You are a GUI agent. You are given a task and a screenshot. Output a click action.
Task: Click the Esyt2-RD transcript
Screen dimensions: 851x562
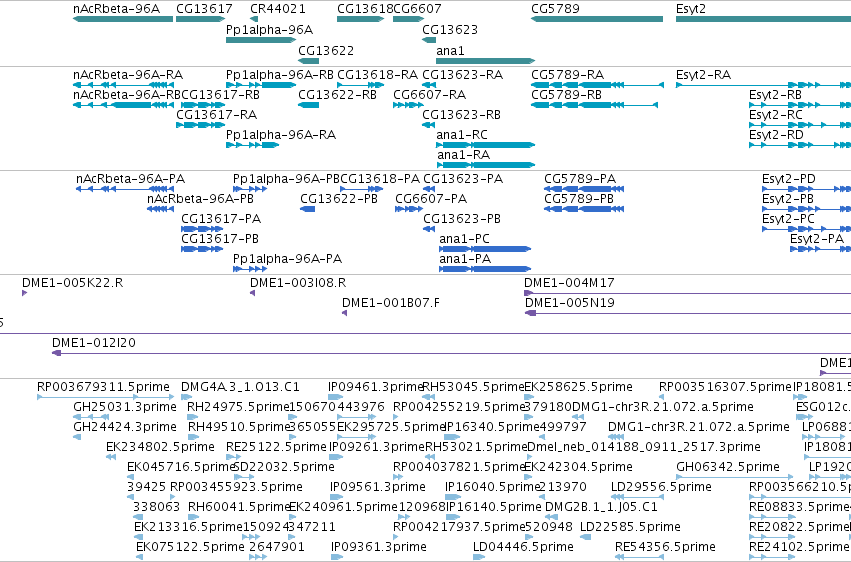click(x=800, y=145)
